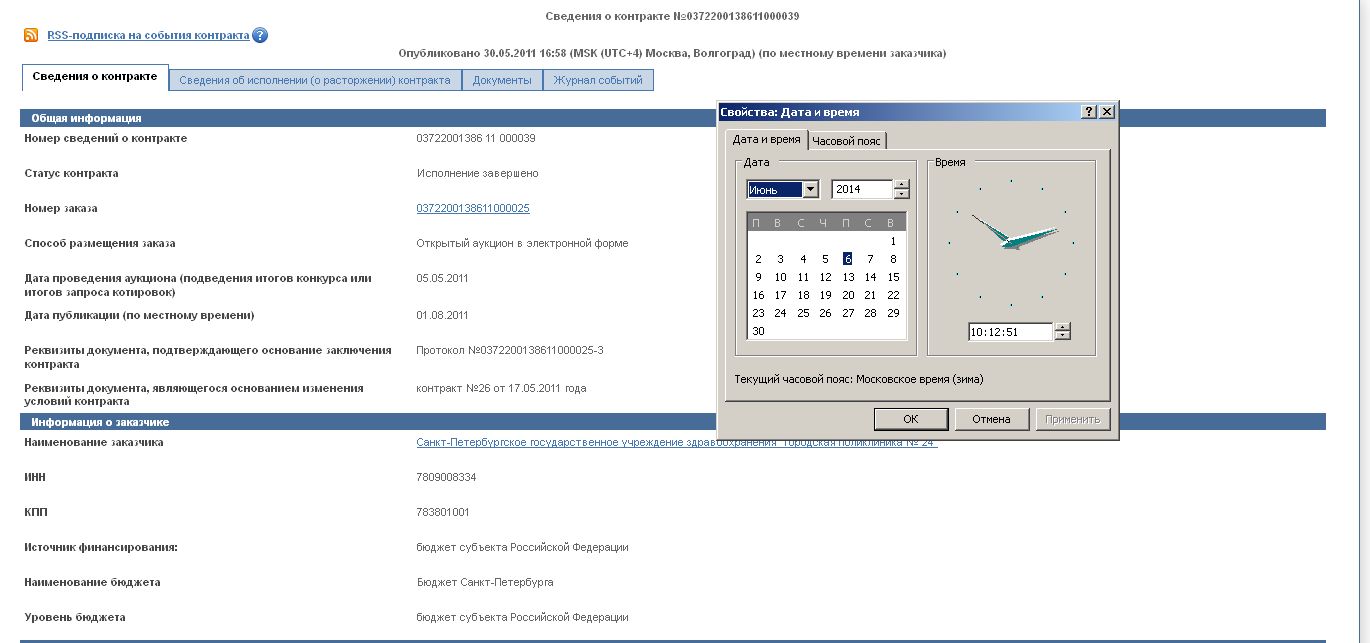
Task: Select day 15 in the calendar
Action: 893,277
